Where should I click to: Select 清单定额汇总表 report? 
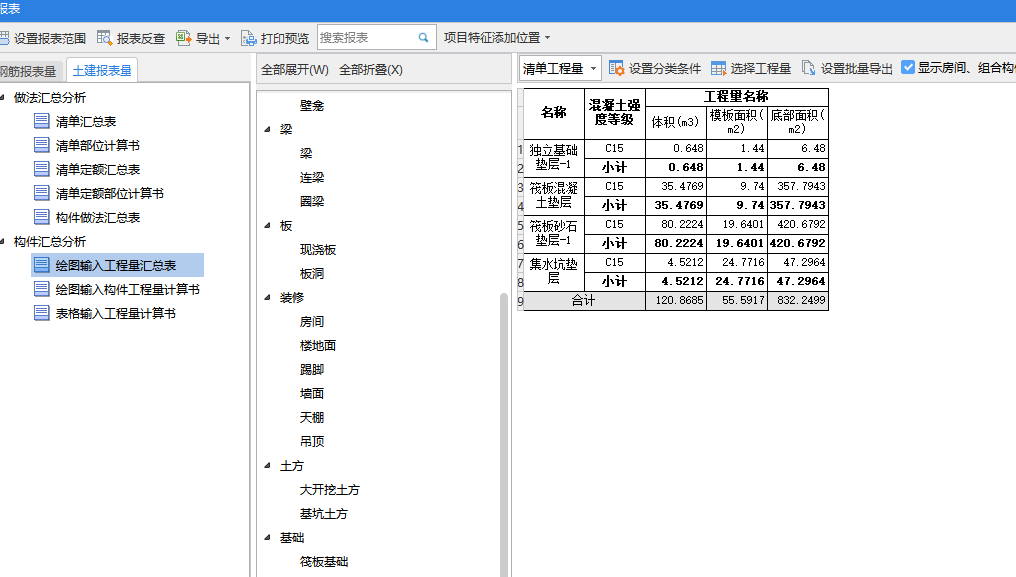pyautogui.click(x=98, y=169)
